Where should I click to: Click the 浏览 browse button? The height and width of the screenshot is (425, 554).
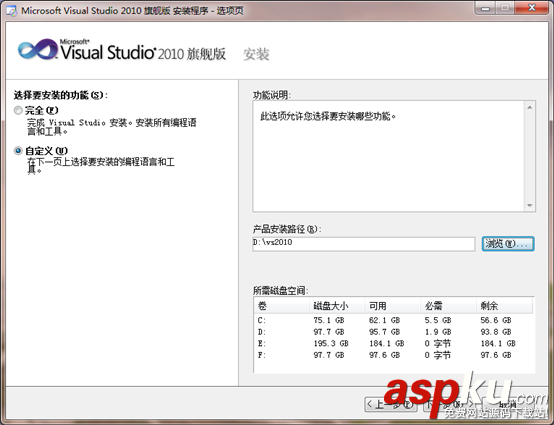tap(508, 244)
